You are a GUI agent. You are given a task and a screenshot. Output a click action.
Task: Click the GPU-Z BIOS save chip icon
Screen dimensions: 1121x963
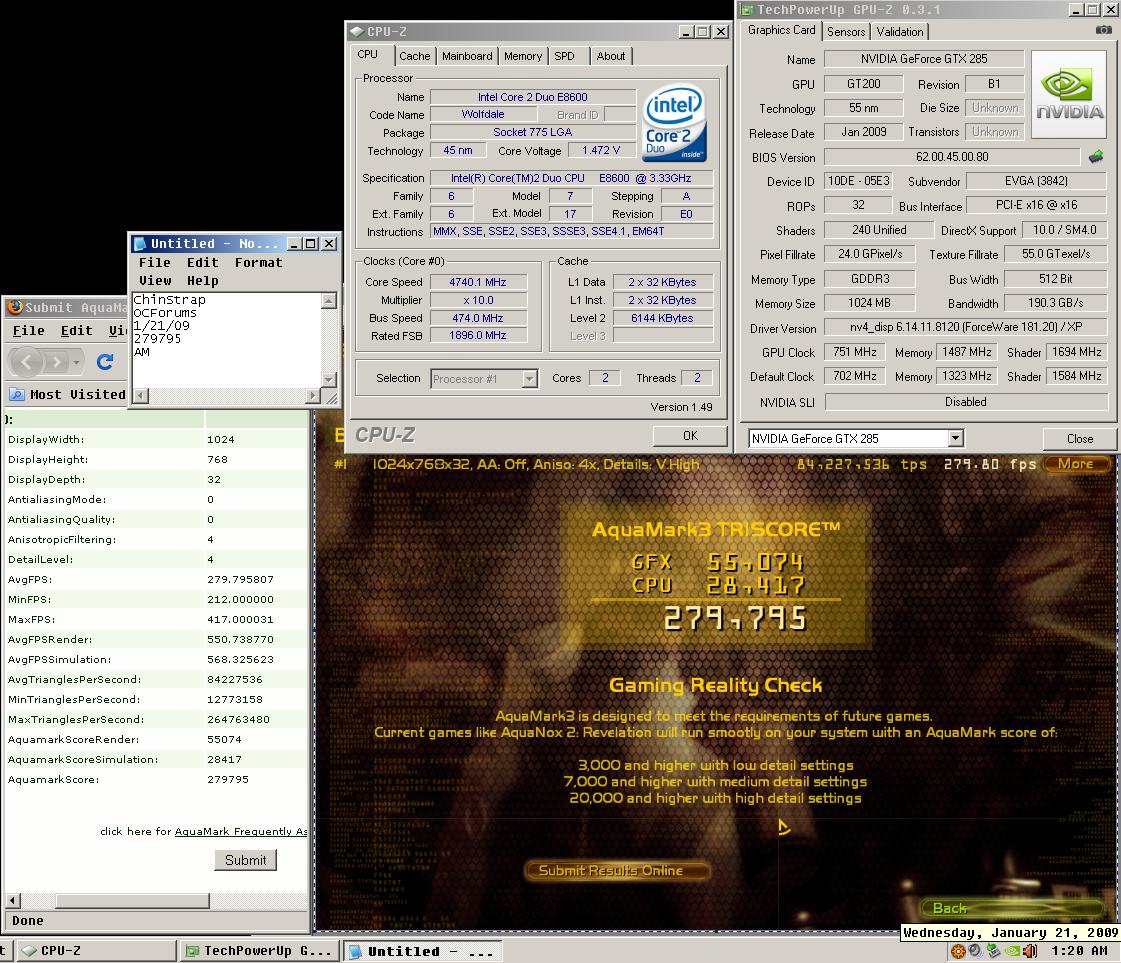click(1096, 157)
